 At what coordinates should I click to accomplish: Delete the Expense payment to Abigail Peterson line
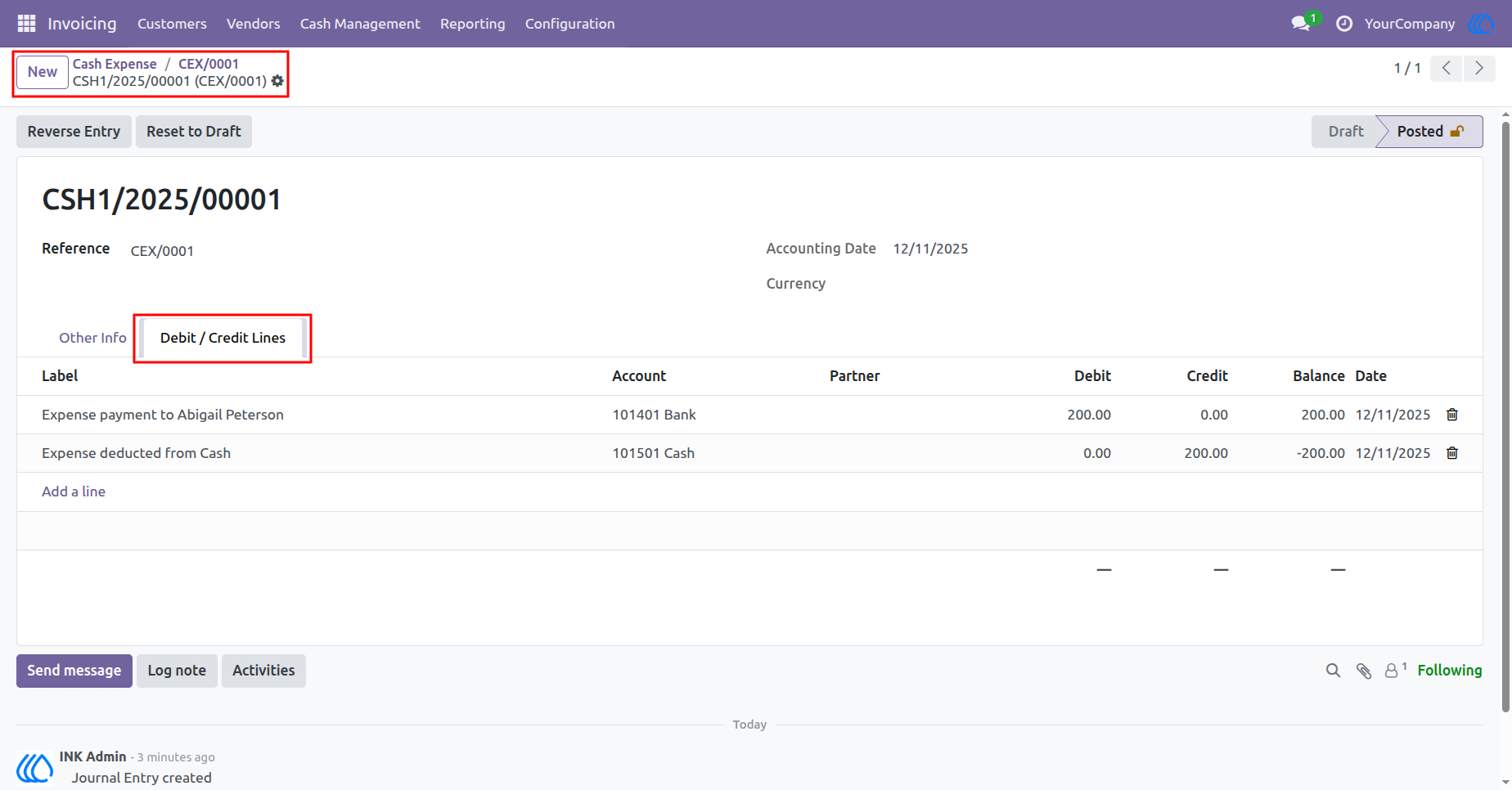(1452, 415)
